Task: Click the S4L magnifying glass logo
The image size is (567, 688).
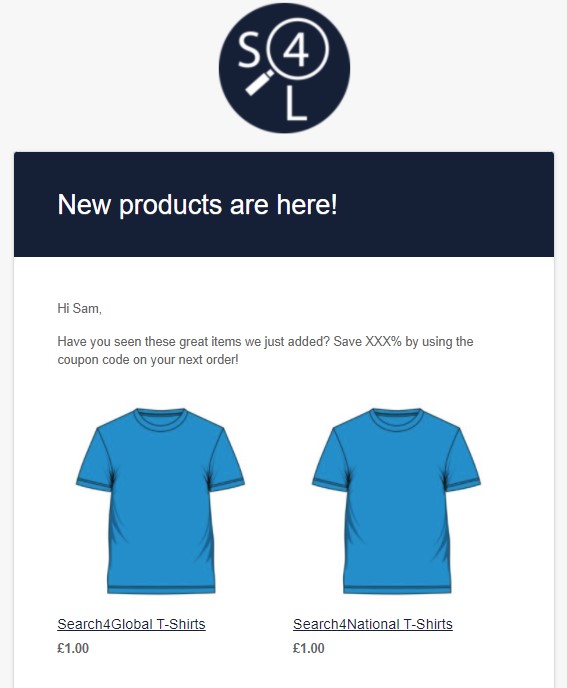Action: click(284, 68)
